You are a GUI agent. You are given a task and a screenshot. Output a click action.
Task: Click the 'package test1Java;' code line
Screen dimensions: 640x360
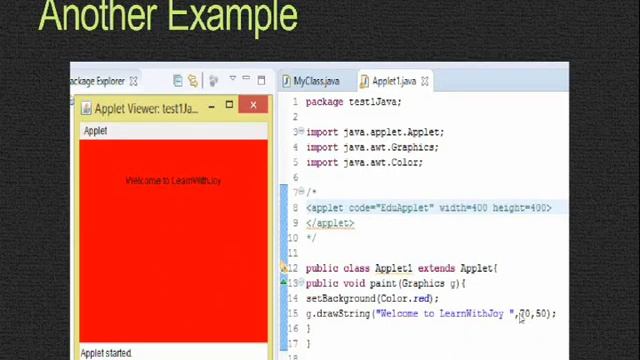pos(354,102)
